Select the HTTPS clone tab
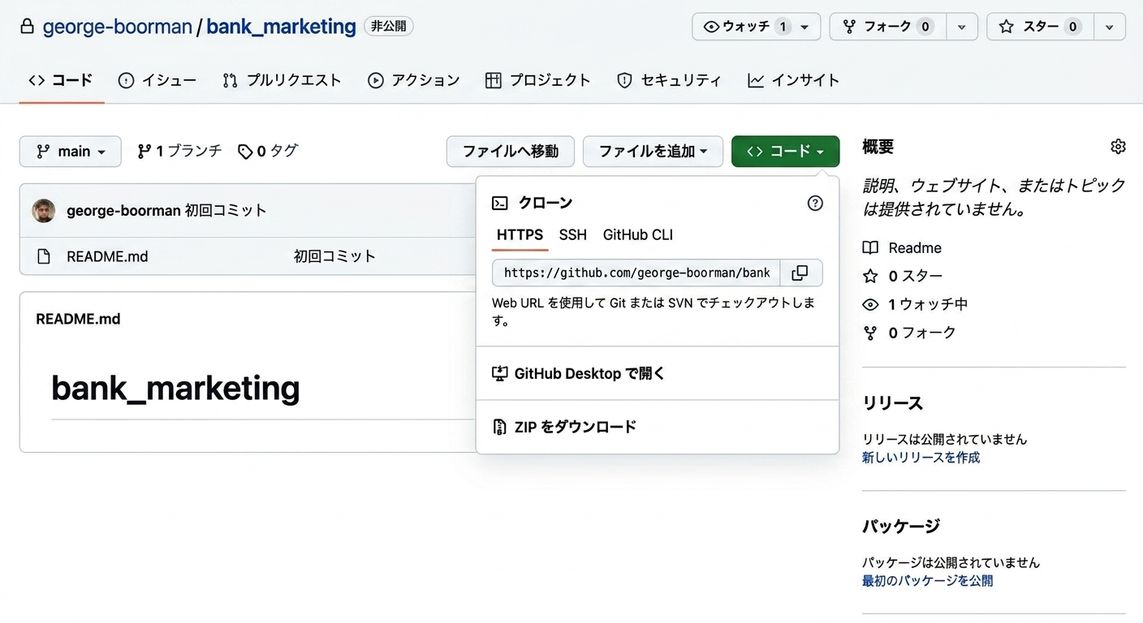The image size is (1143, 623). tap(520, 235)
